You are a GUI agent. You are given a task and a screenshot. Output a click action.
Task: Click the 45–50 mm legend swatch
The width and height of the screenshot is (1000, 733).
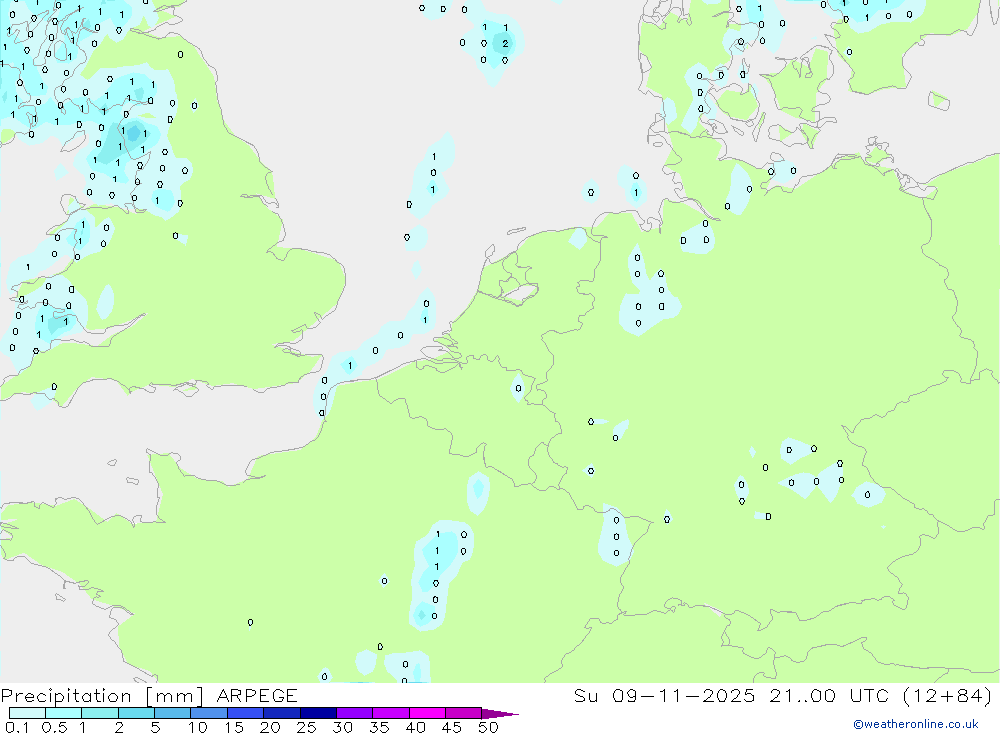coord(464,713)
